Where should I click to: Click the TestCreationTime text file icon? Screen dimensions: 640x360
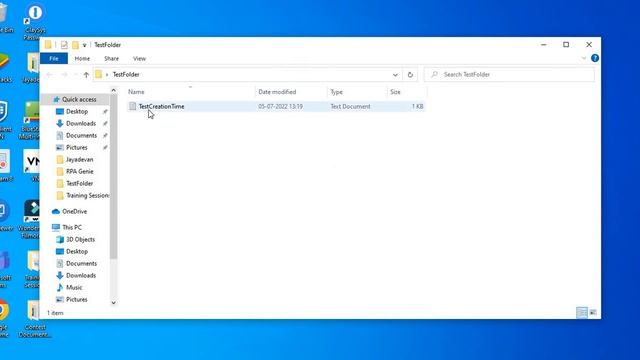coord(133,107)
